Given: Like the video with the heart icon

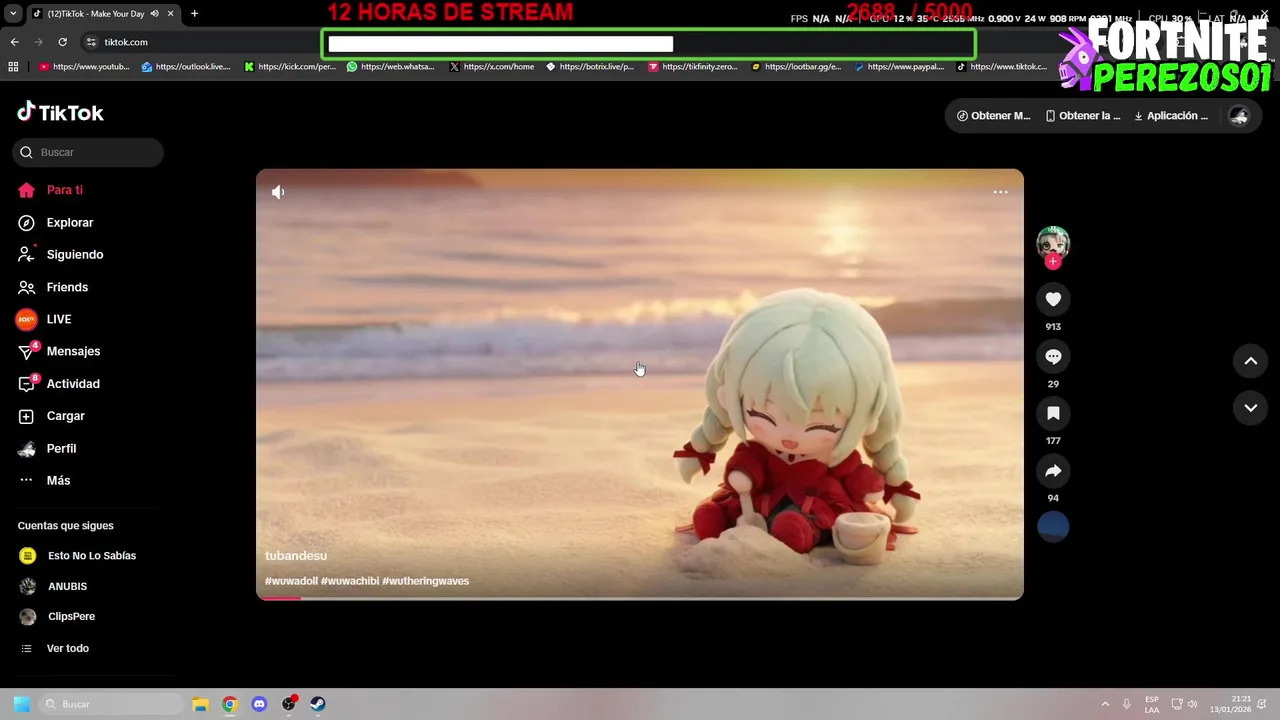Looking at the screenshot, I should (1053, 299).
